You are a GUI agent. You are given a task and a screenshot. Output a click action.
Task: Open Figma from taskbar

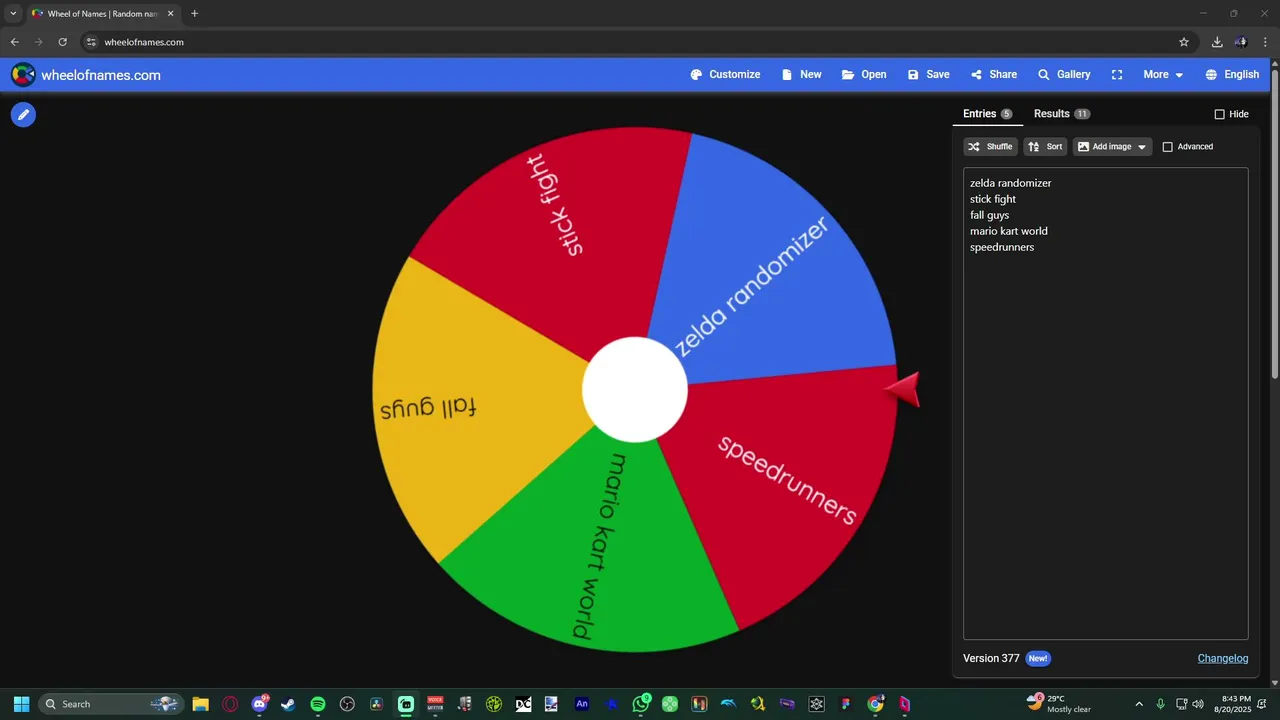[x=846, y=704]
